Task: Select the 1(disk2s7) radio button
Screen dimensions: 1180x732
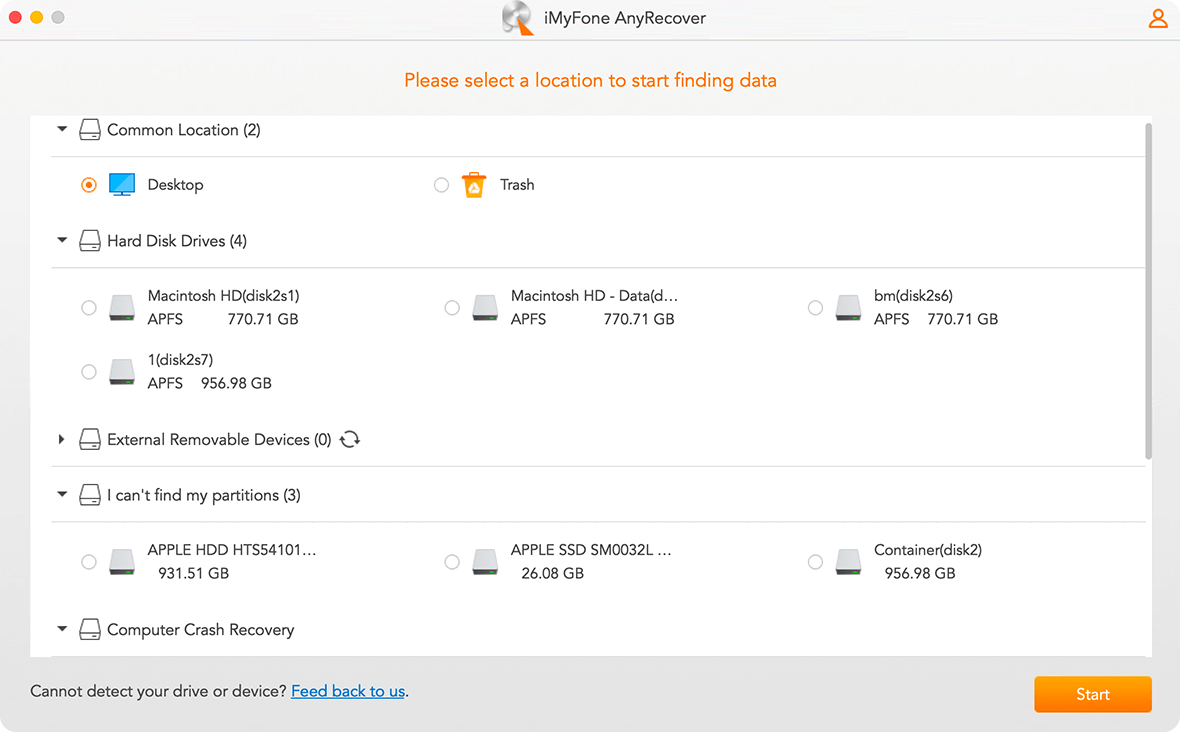Action: click(89, 372)
